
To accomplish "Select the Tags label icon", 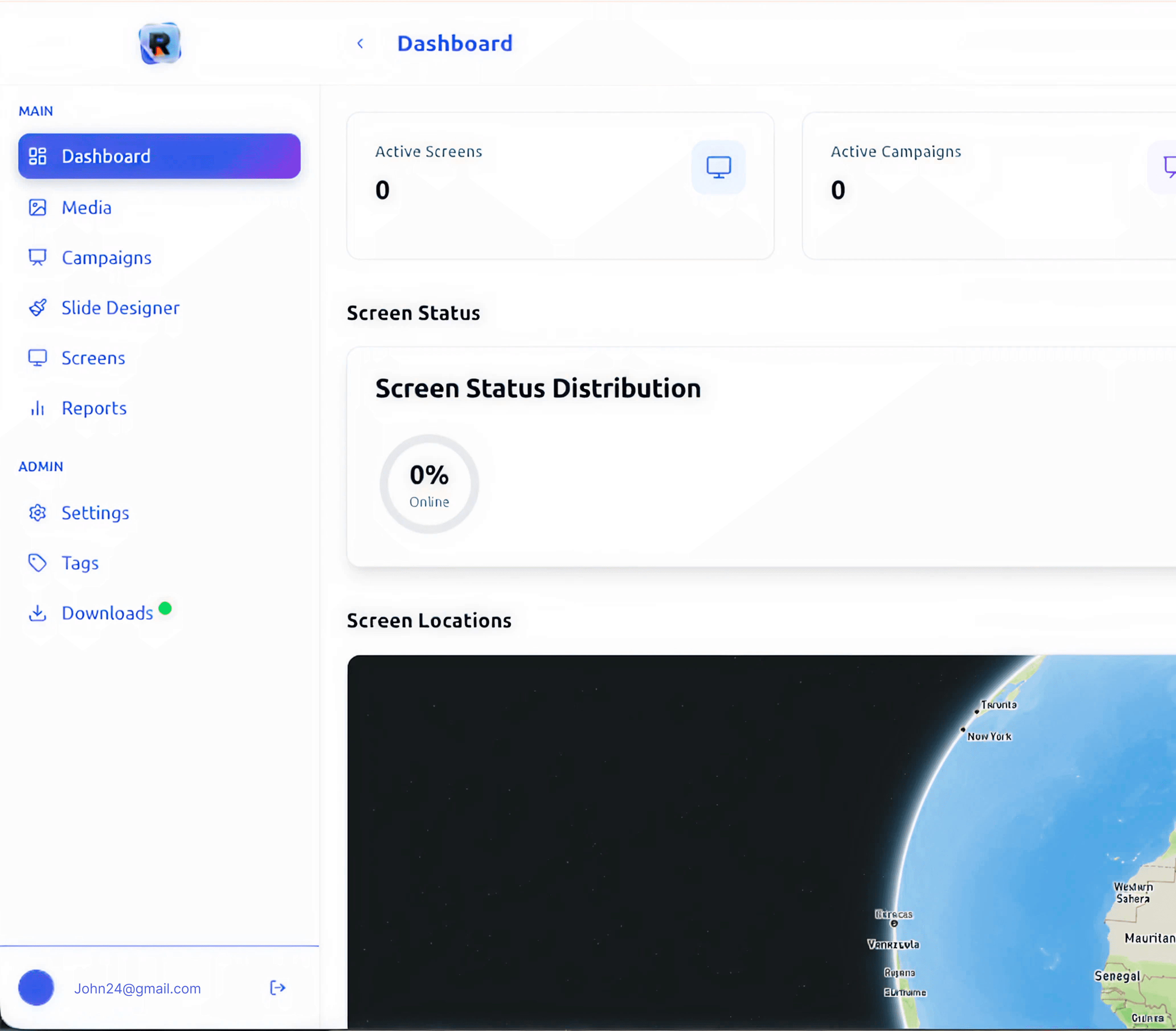I will tap(37, 563).
